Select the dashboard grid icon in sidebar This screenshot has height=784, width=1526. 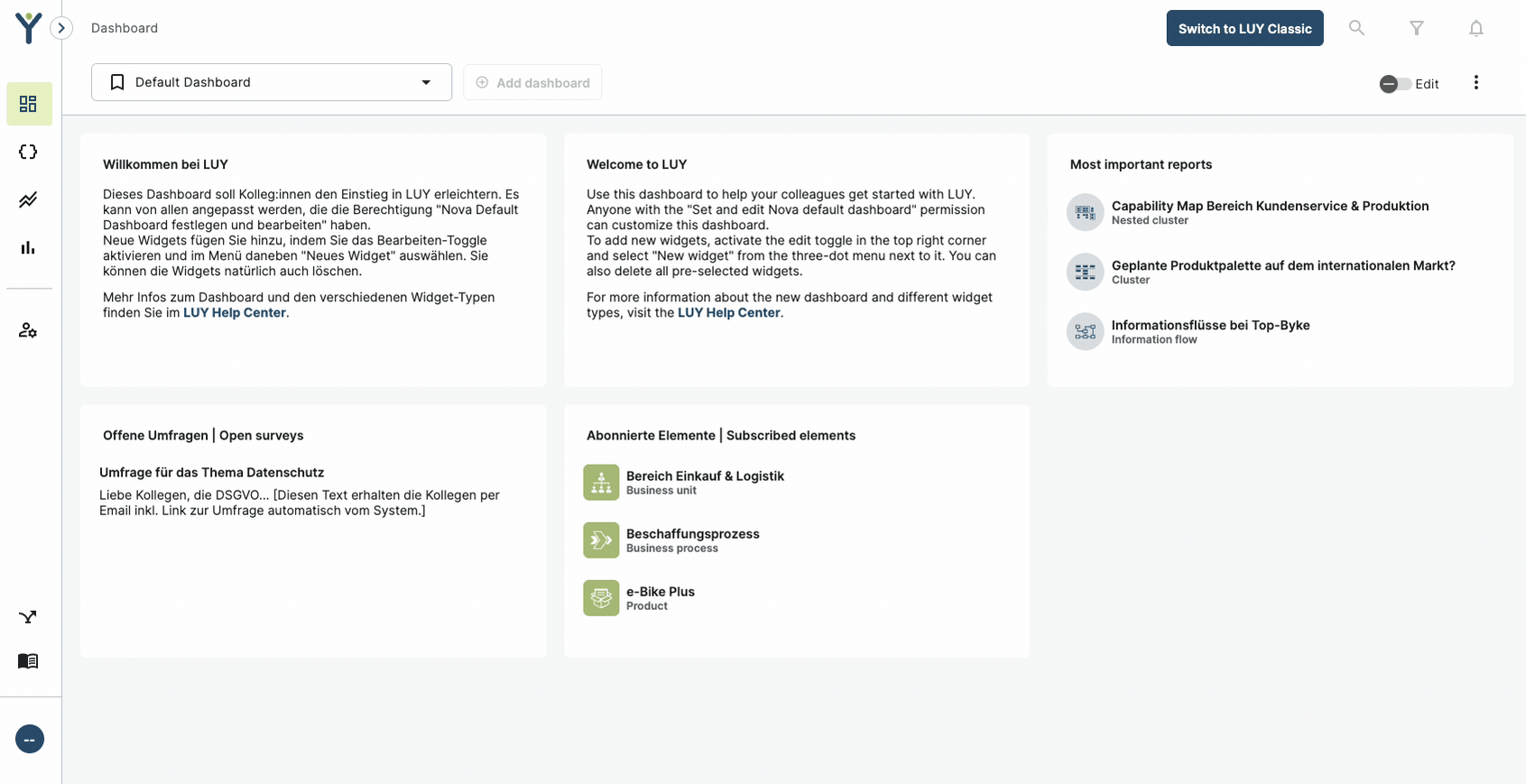tap(28, 104)
